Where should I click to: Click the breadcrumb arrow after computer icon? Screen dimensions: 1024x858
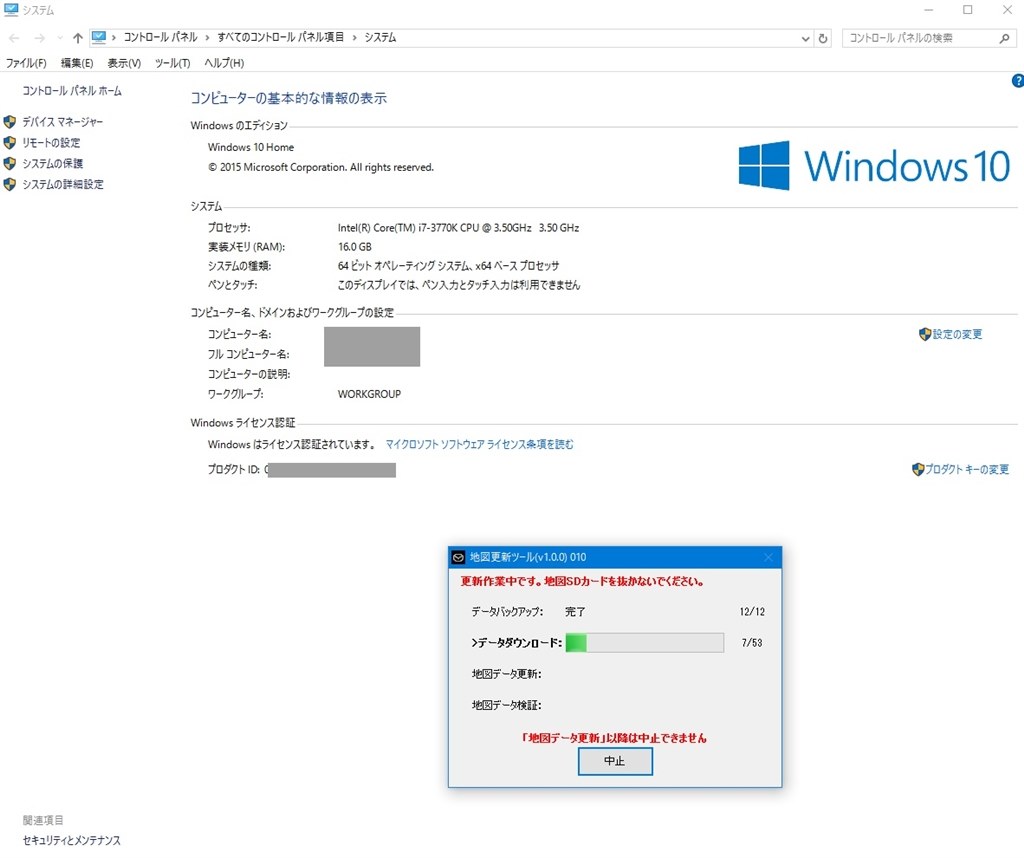(x=114, y=38)
